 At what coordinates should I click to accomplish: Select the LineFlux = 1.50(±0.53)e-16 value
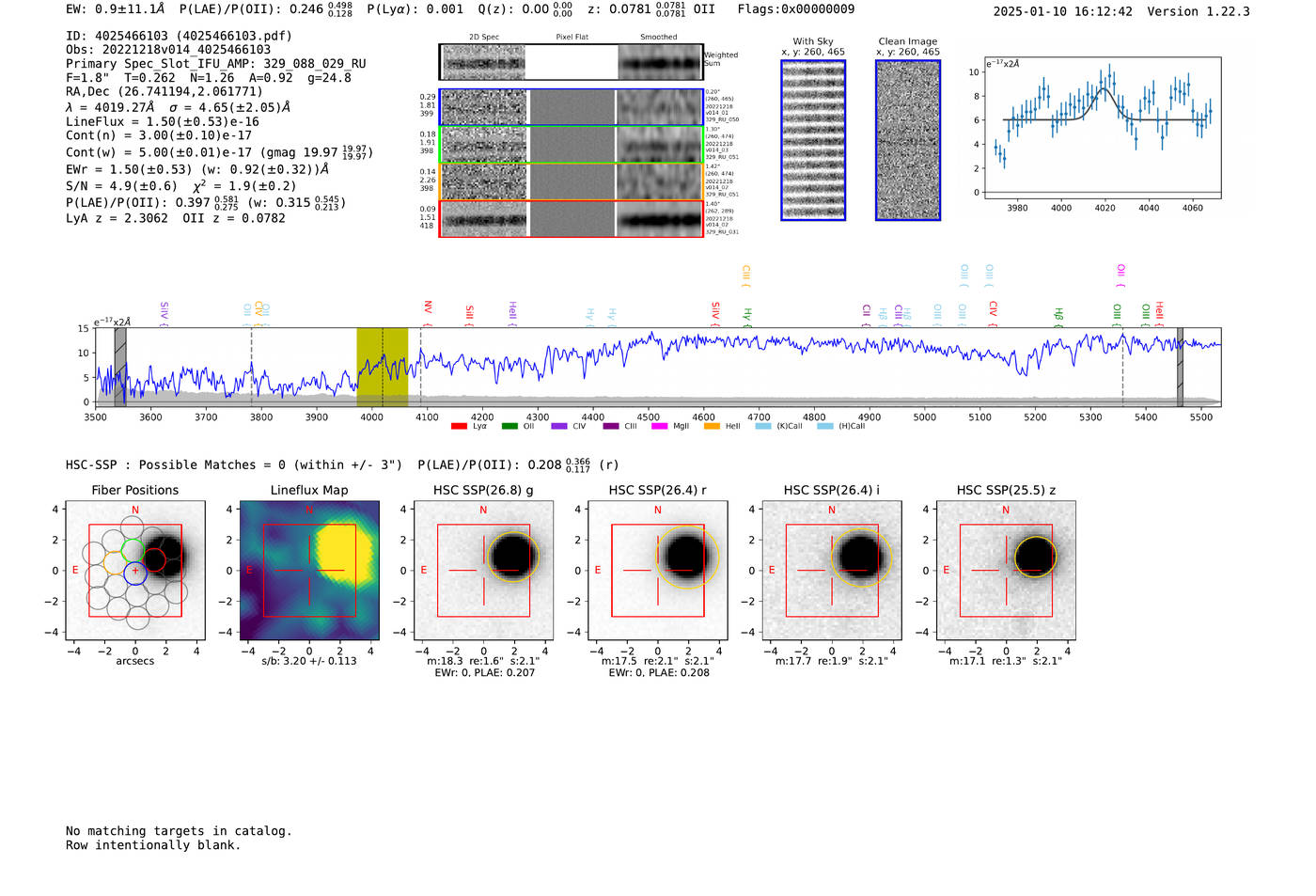coord(163,121)
